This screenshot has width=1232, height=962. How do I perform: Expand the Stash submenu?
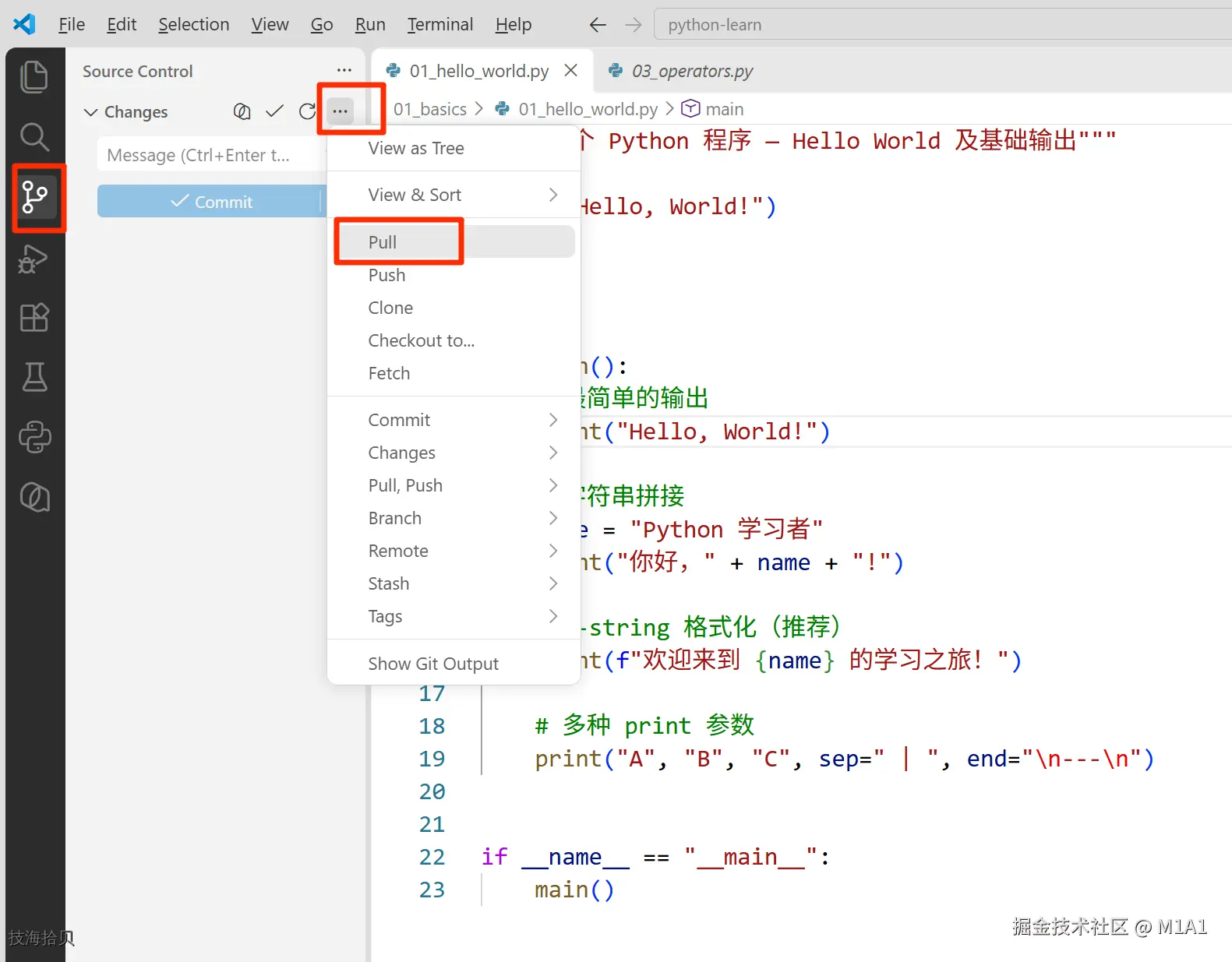[x=454, y=583]
